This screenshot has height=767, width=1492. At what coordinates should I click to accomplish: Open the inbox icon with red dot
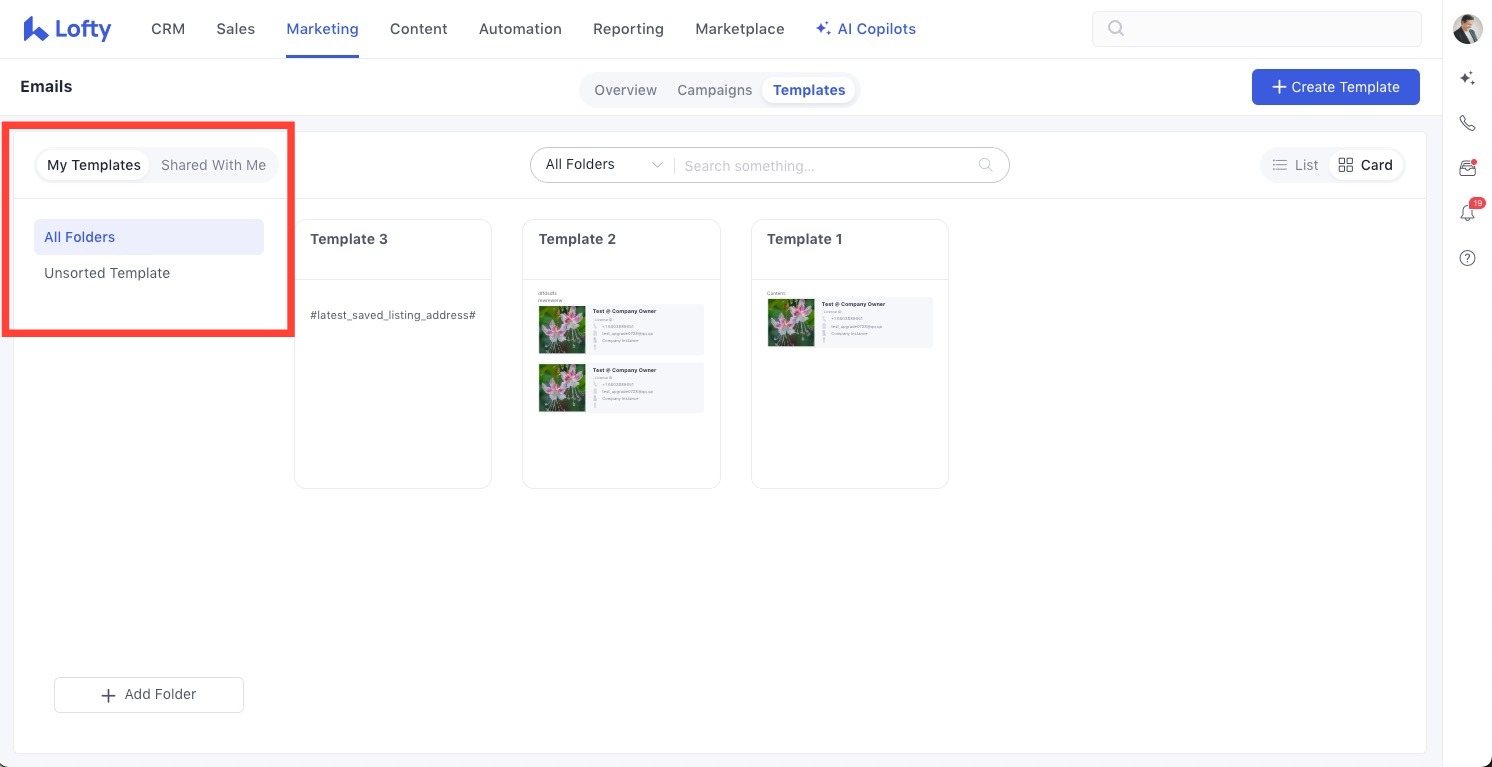[x=1467, y=168]
